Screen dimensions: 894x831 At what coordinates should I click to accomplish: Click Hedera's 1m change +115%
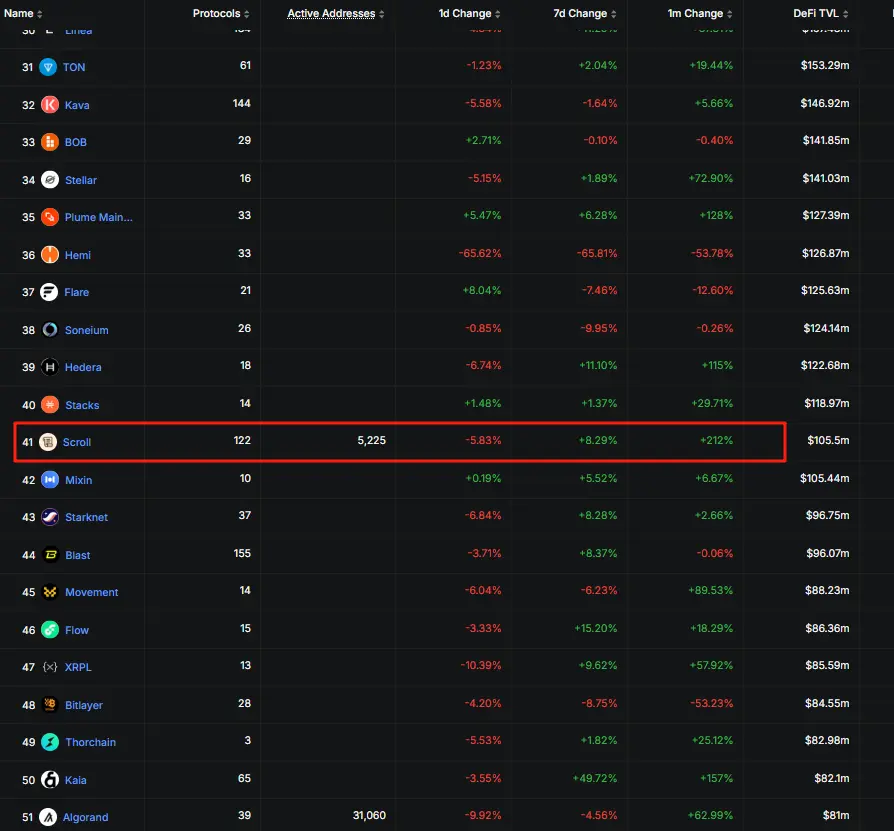717,365
